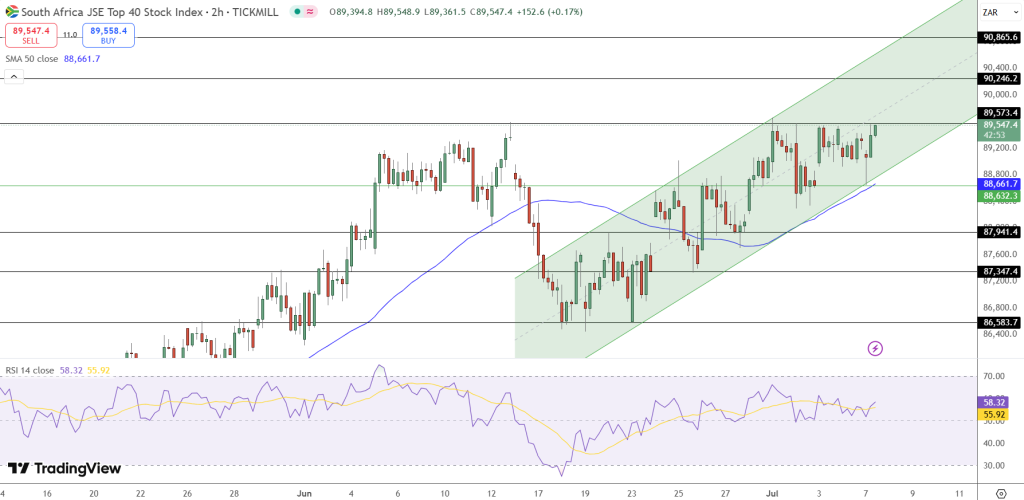The width and height of the screenshot is (1024, 500).
Task: Click the open value O89,394.8
Action: [352, 12]
